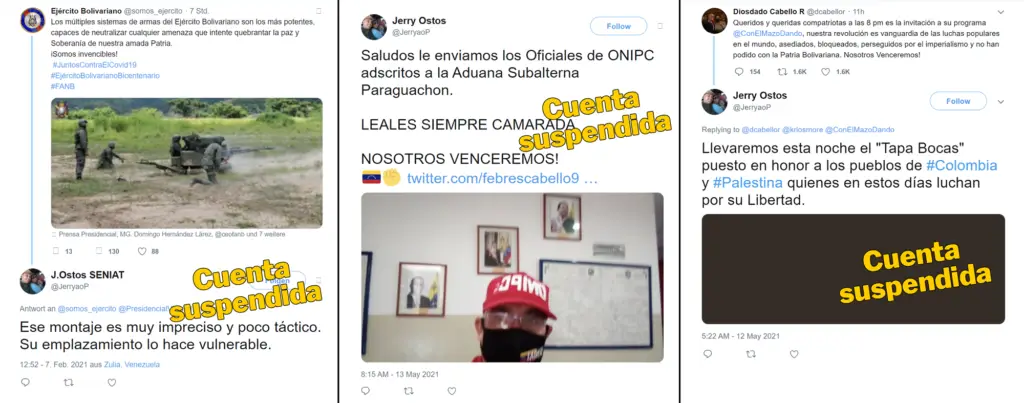Reply to the ONIPC Paraguachon tweet
Viewport: 1024px width, 403px height.
tap(365, 391)
